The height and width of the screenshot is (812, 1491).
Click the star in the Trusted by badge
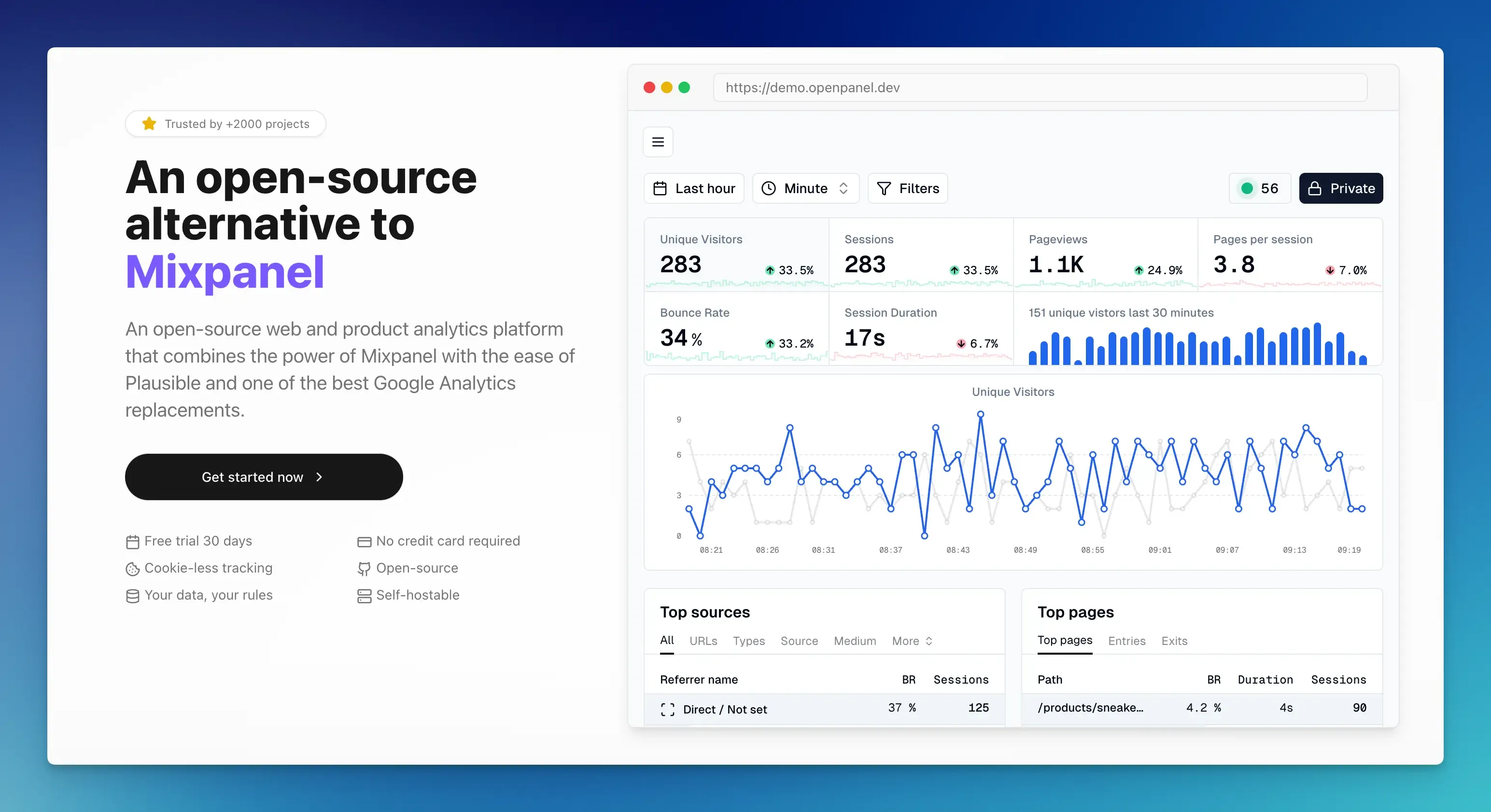pos(149,123)
